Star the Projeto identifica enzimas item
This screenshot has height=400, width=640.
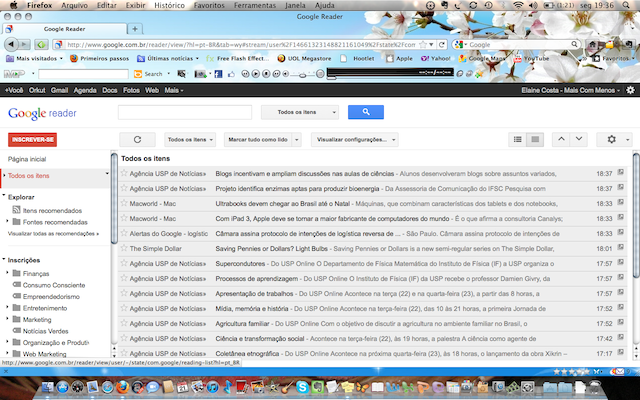click(124, 188)
